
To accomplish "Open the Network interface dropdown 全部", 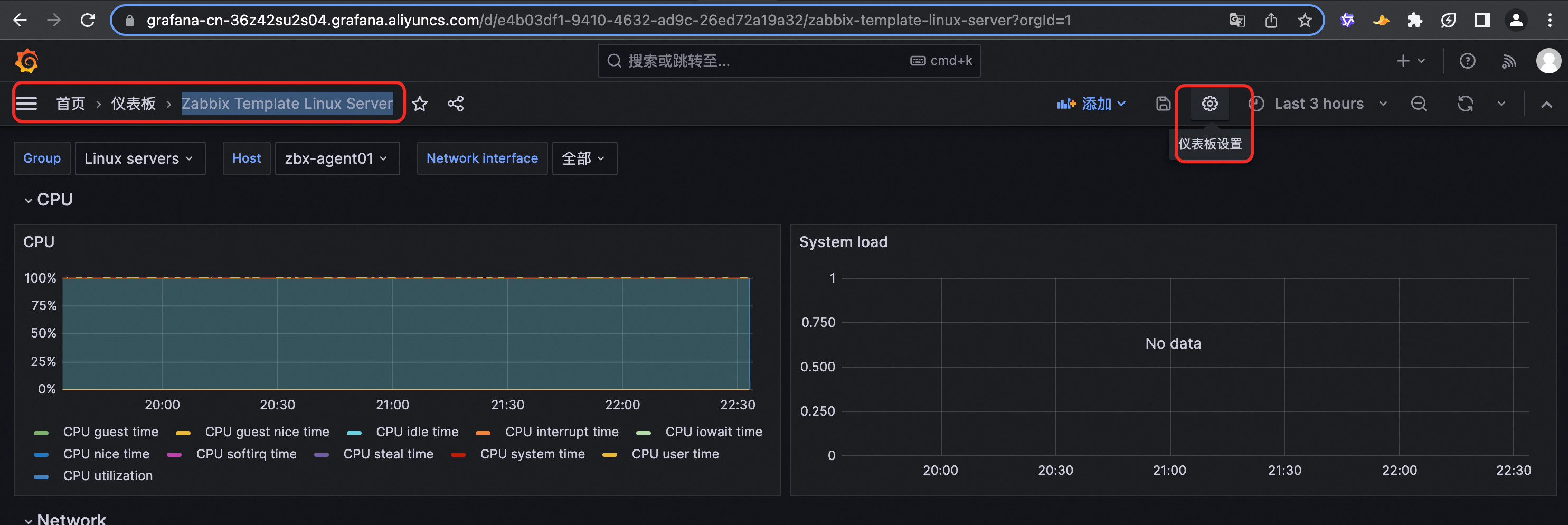I will (x=584, y=158).
